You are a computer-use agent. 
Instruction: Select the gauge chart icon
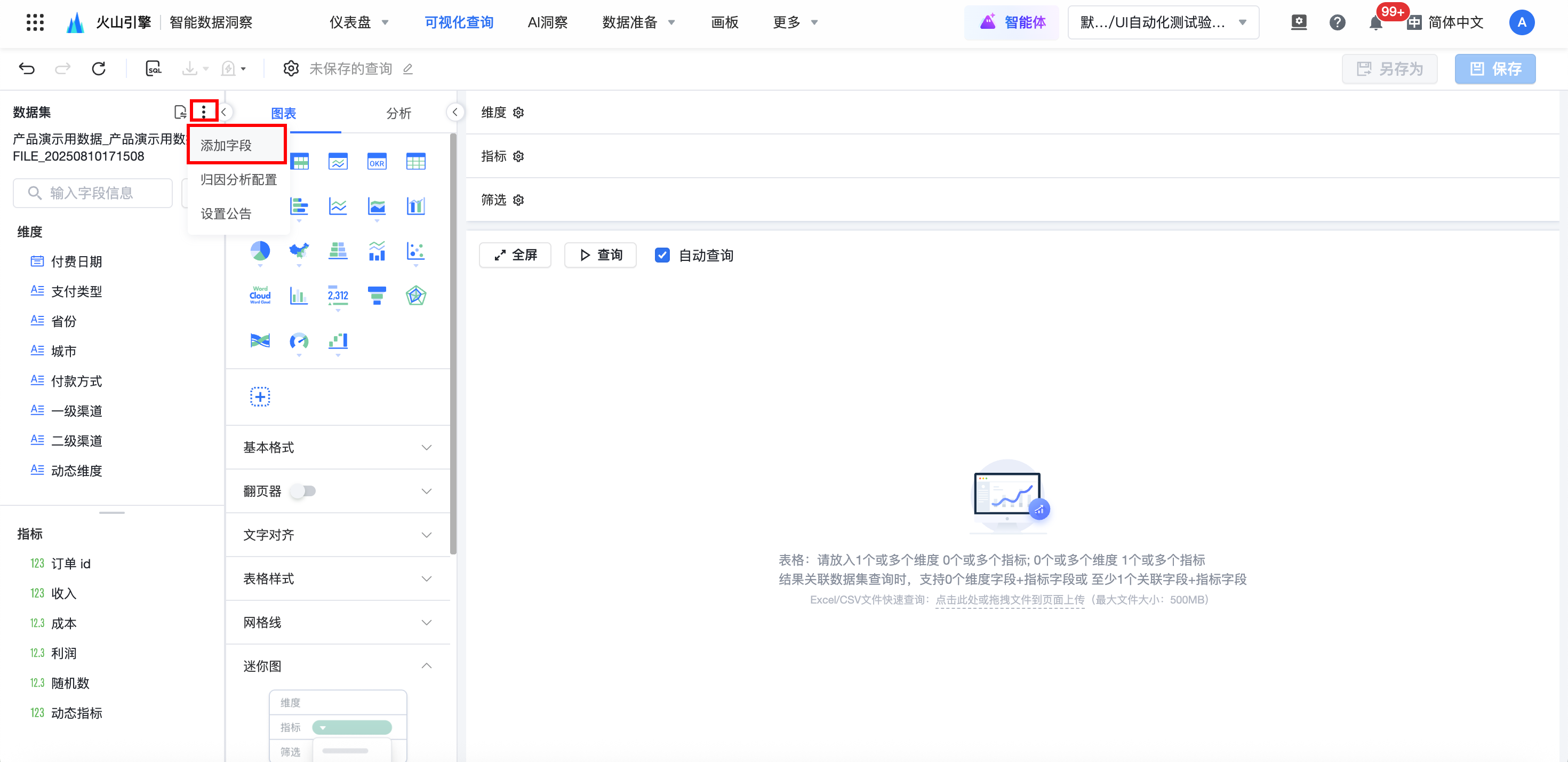tap(299, 340)
